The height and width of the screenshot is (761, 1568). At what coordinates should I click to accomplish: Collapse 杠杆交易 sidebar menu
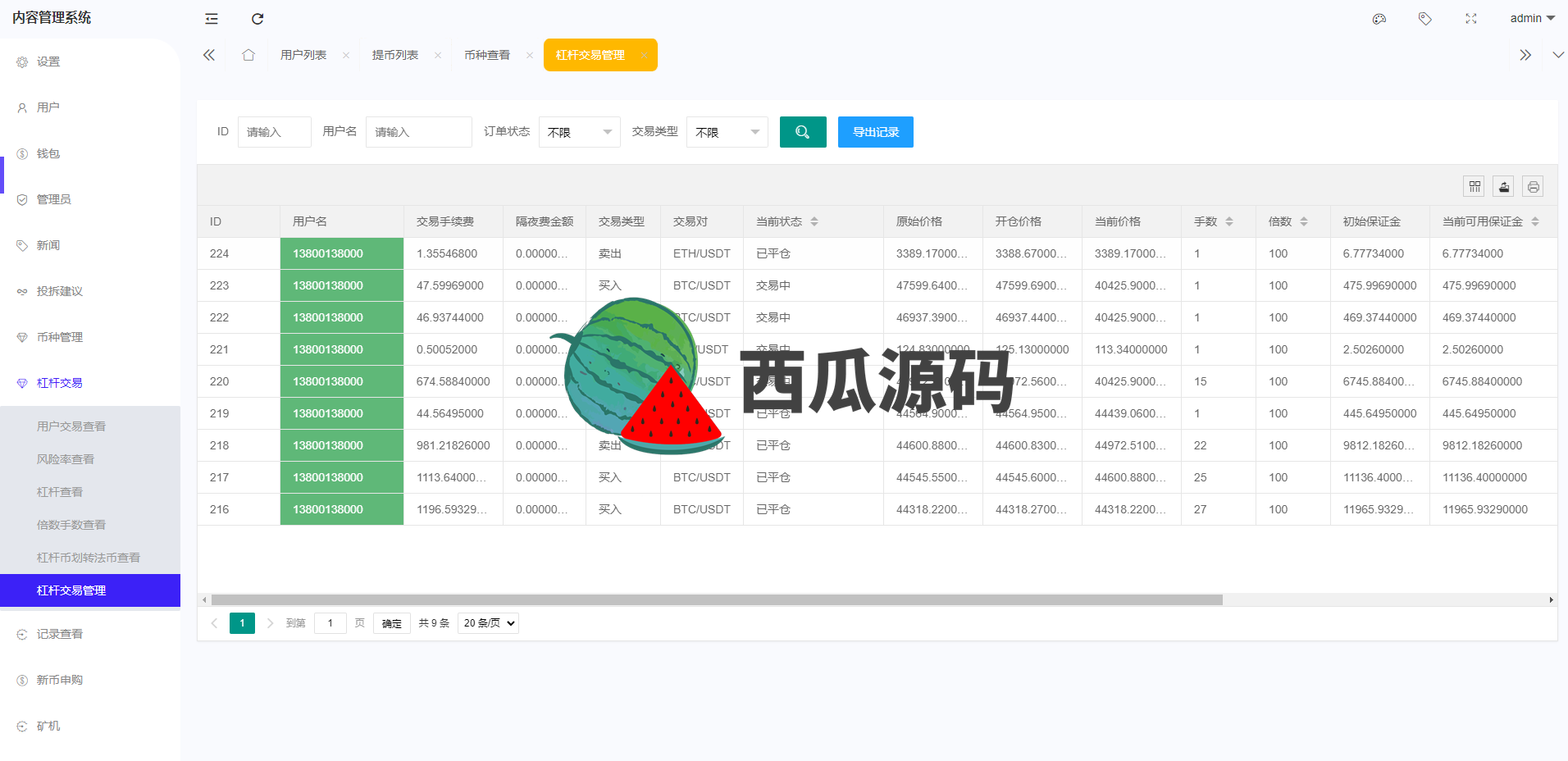point(90,383)
